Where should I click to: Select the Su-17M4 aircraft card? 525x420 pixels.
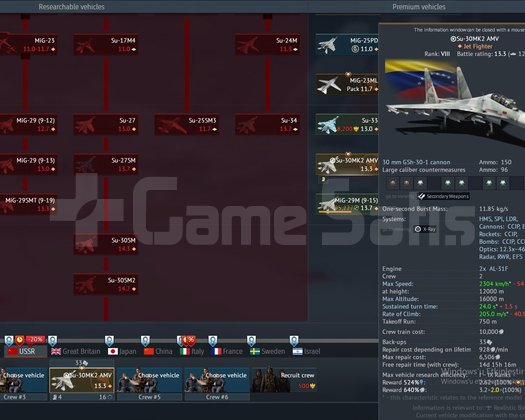coord(106,44)
